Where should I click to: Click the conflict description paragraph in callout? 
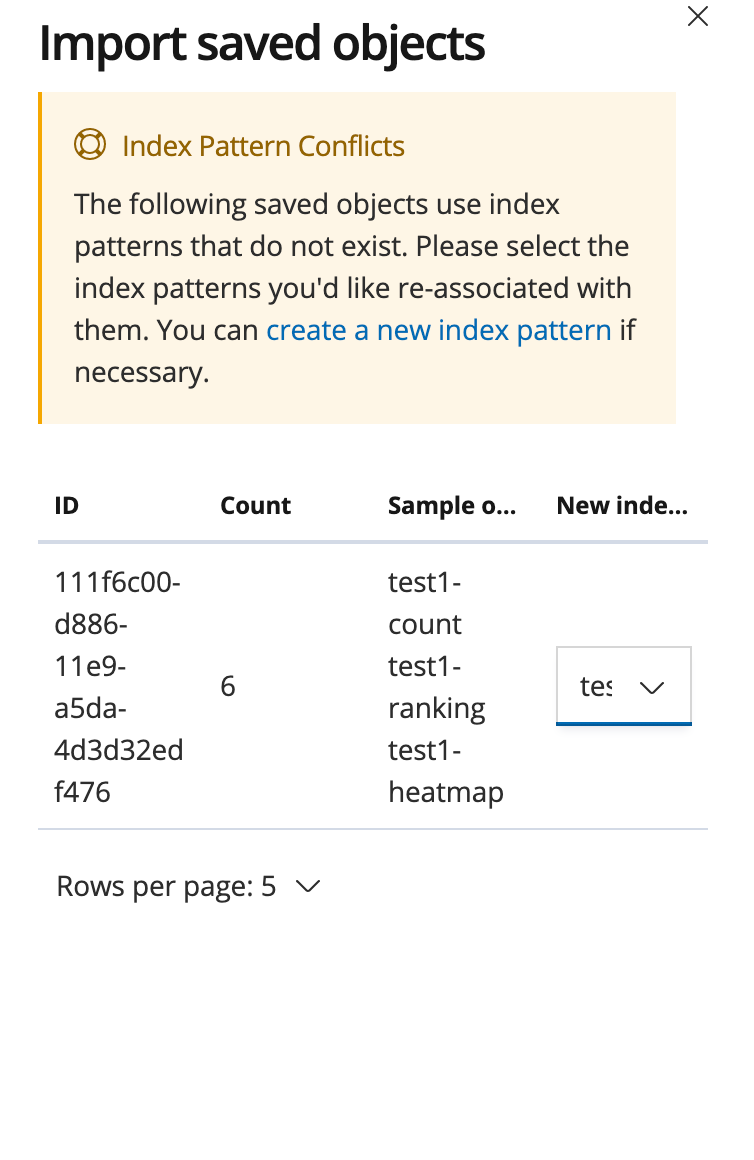point(355,288)
